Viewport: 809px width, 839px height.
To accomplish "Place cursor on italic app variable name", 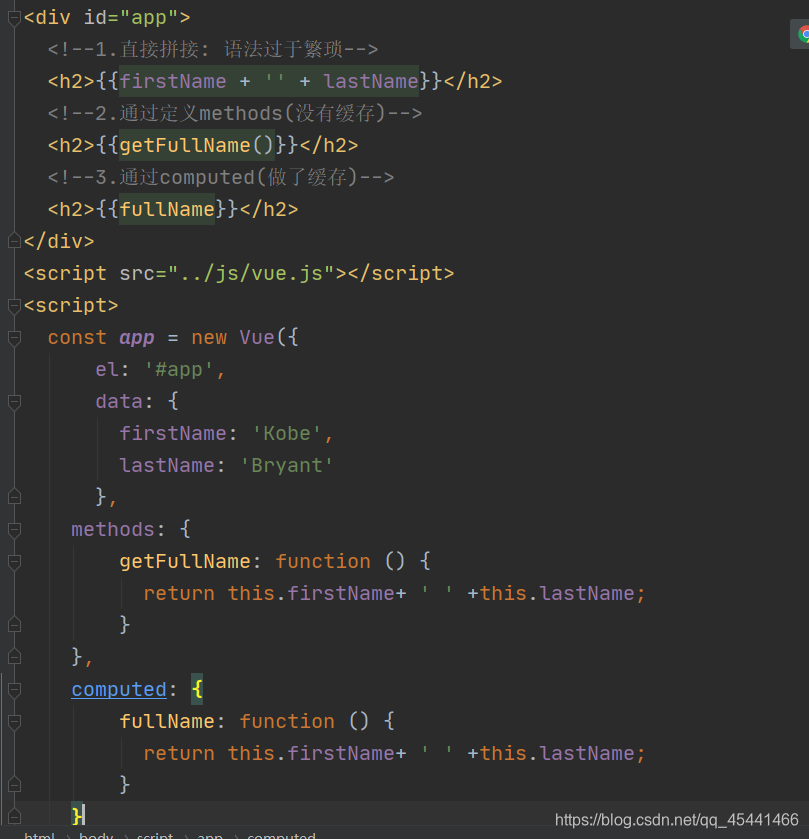I will (x=137, y=338).
